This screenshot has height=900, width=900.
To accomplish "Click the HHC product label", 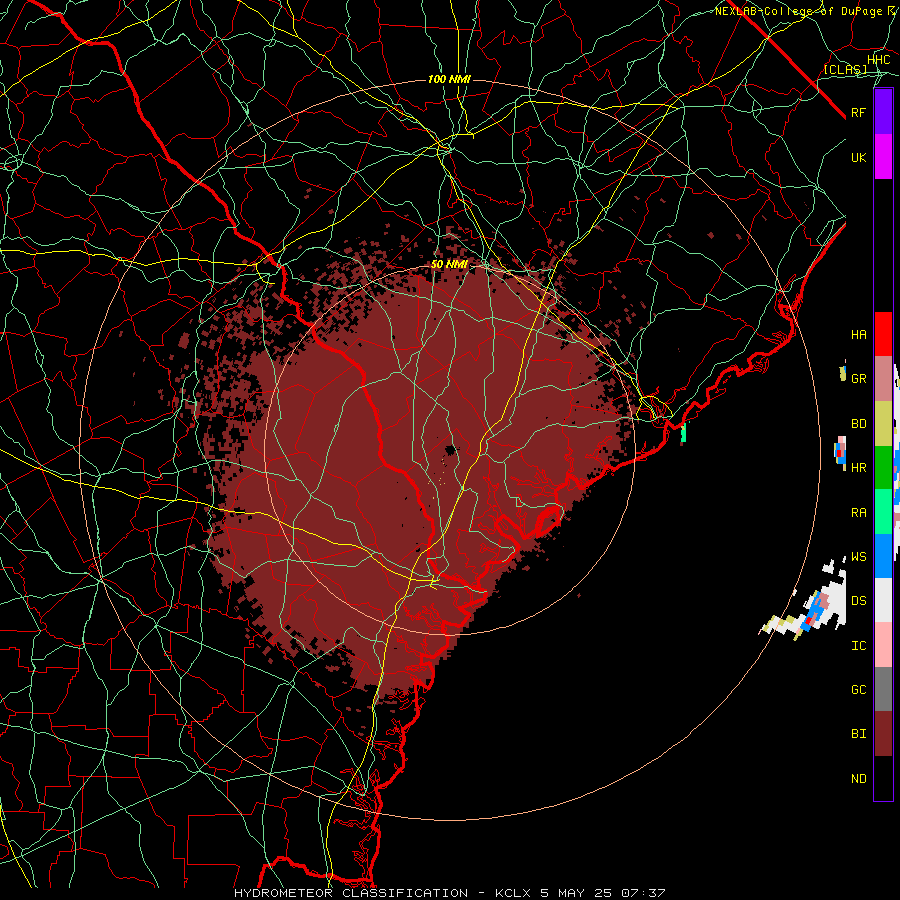I will (879, 60).
